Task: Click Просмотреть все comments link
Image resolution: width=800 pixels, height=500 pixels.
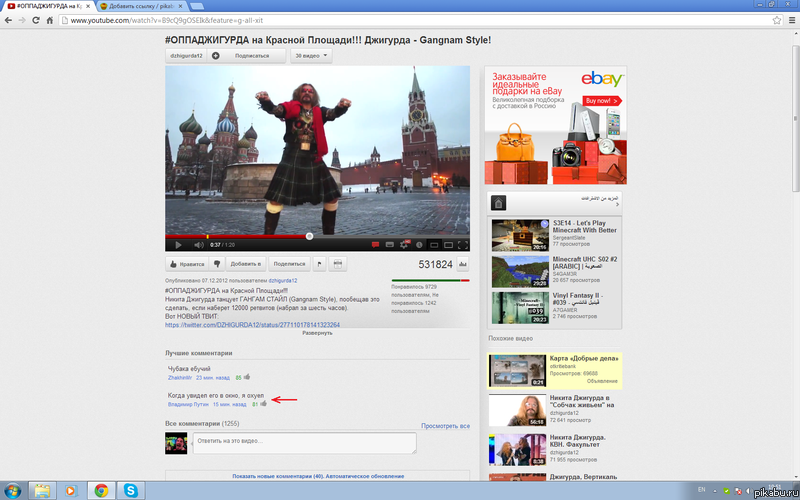Action: (445, 426)
